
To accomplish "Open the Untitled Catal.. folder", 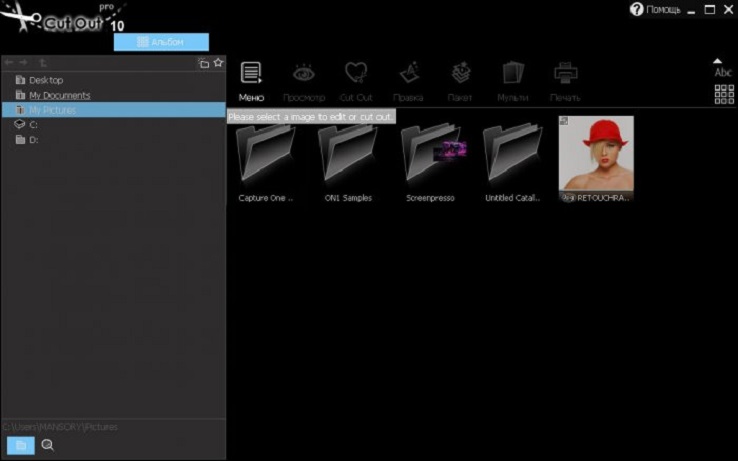I will pyautogui.click(x=513, y=161).
